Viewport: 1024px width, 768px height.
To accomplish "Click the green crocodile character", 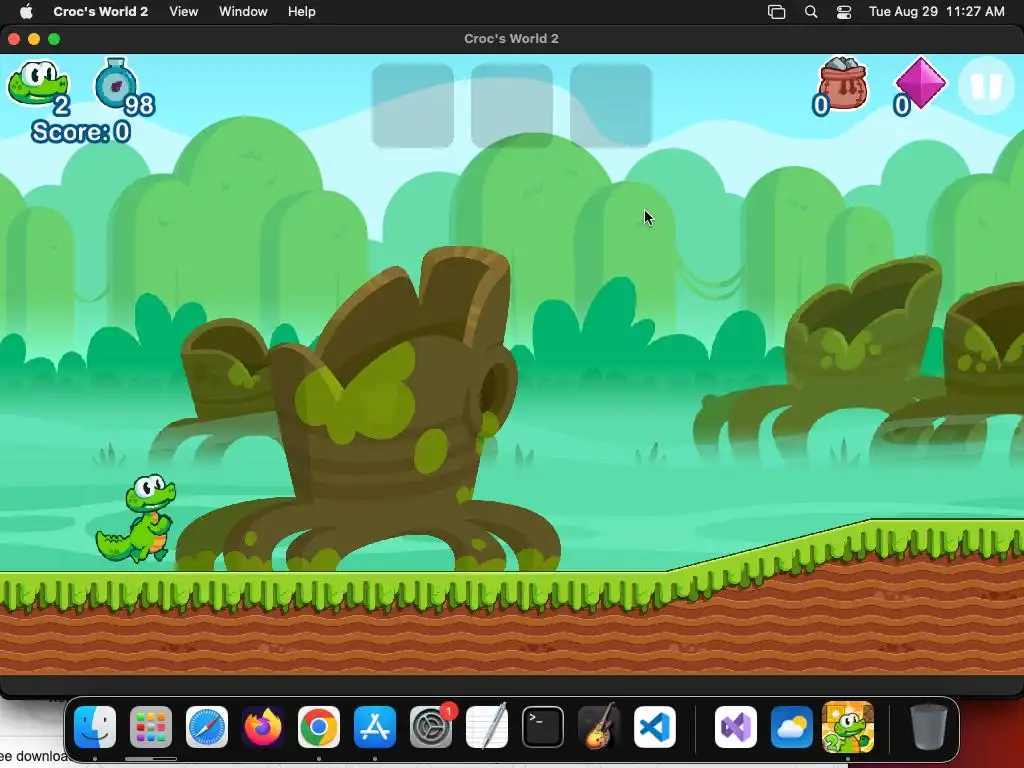I will point(136,519).
